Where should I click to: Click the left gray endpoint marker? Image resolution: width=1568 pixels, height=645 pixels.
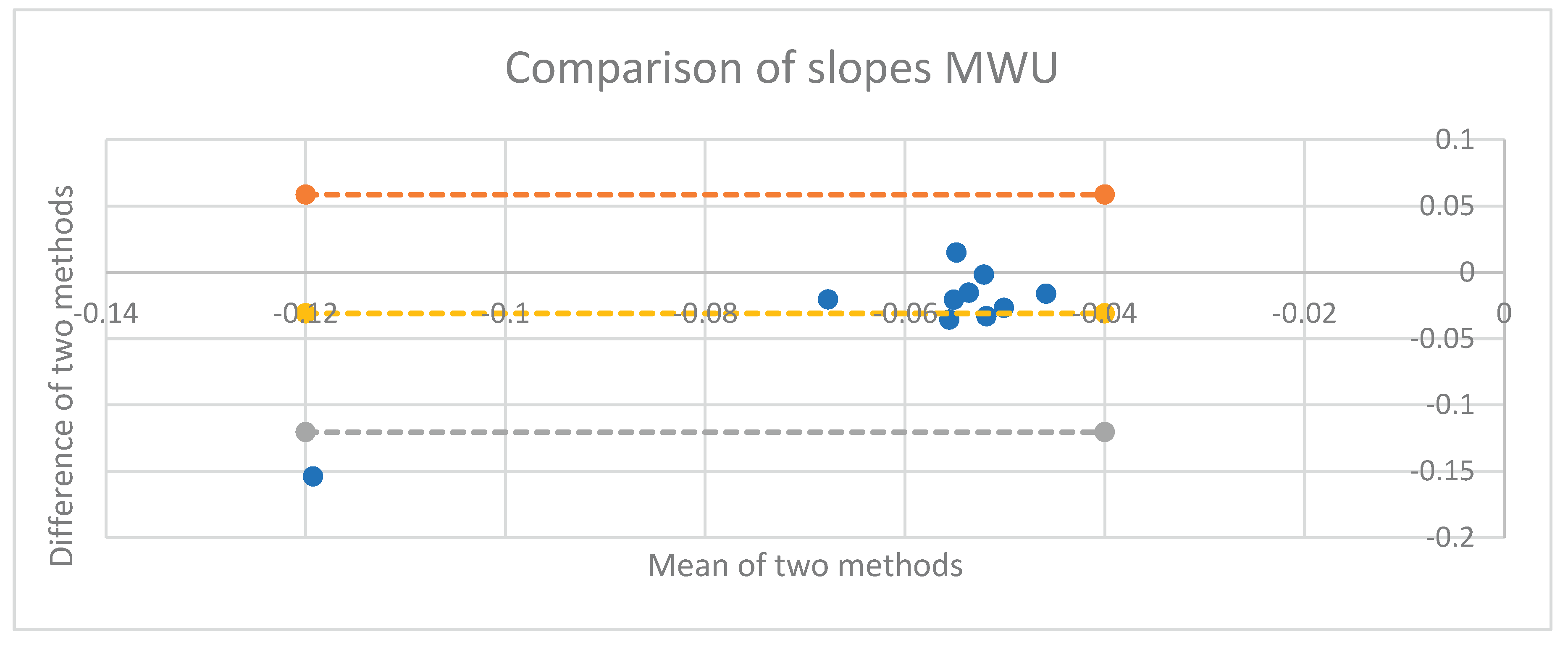tap(305, 432)
